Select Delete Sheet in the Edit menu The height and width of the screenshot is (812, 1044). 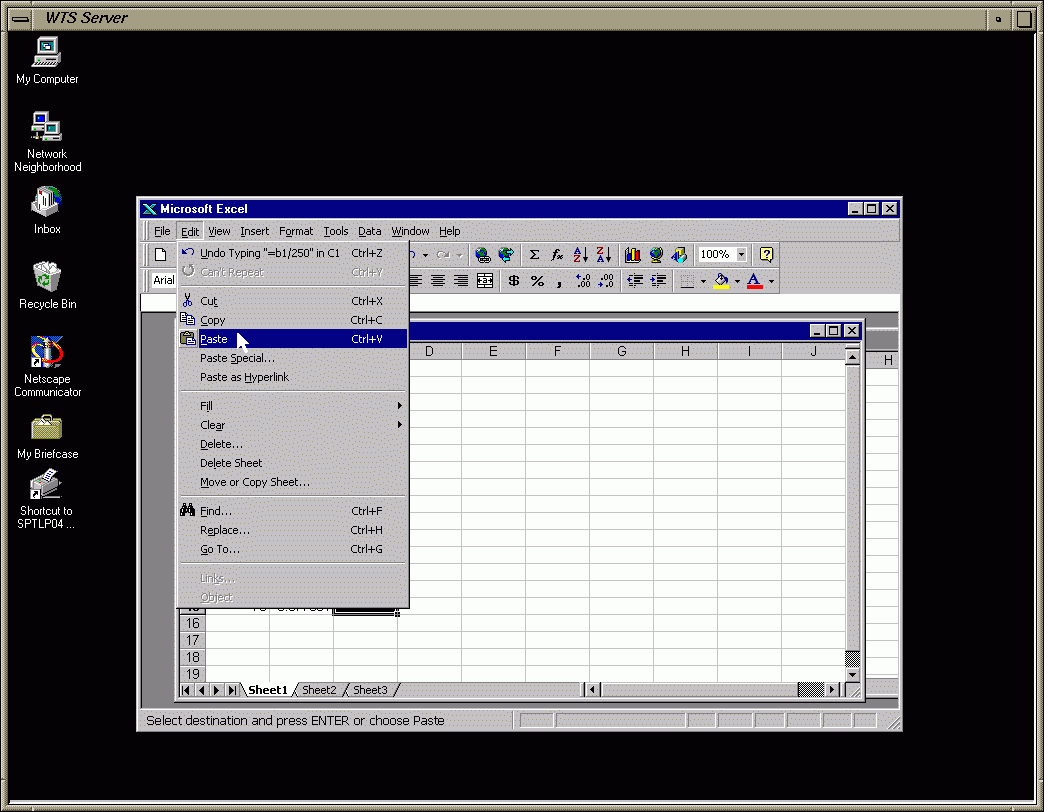231,463
